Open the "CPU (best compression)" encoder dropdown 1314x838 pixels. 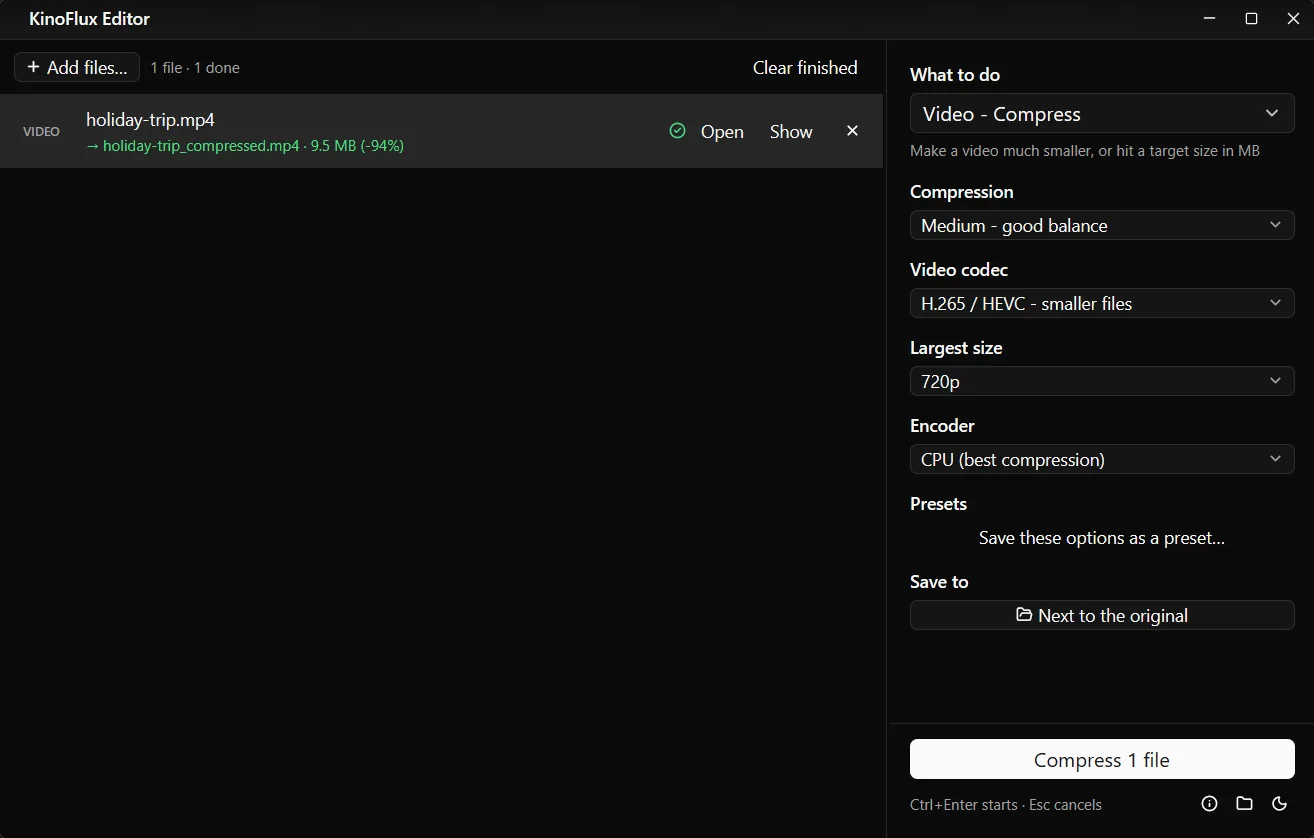coord(1102,459)
